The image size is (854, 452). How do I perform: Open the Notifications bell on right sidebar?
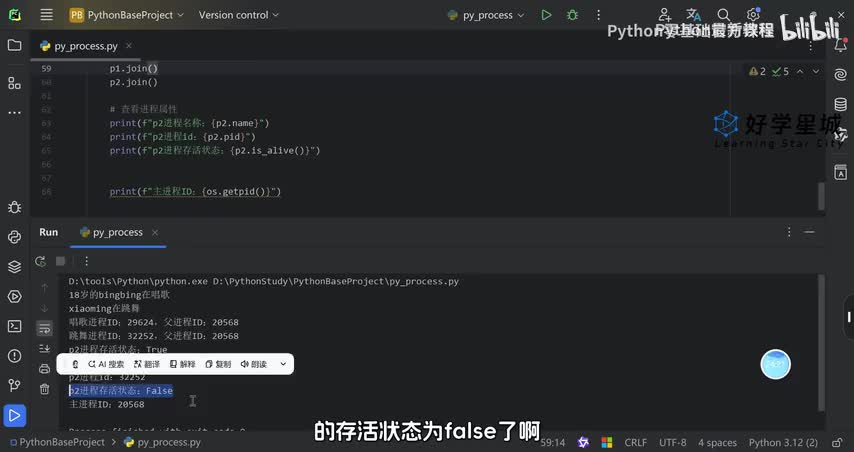pyautogui.click(x=840, y=45)
